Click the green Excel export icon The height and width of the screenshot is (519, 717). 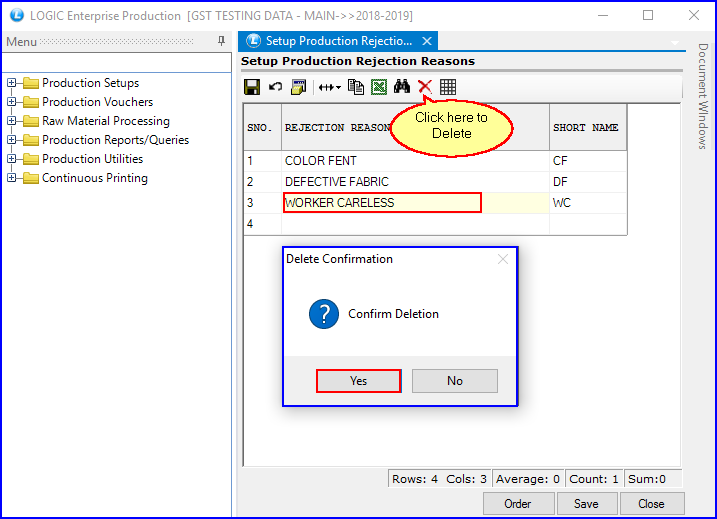(379, 87)
